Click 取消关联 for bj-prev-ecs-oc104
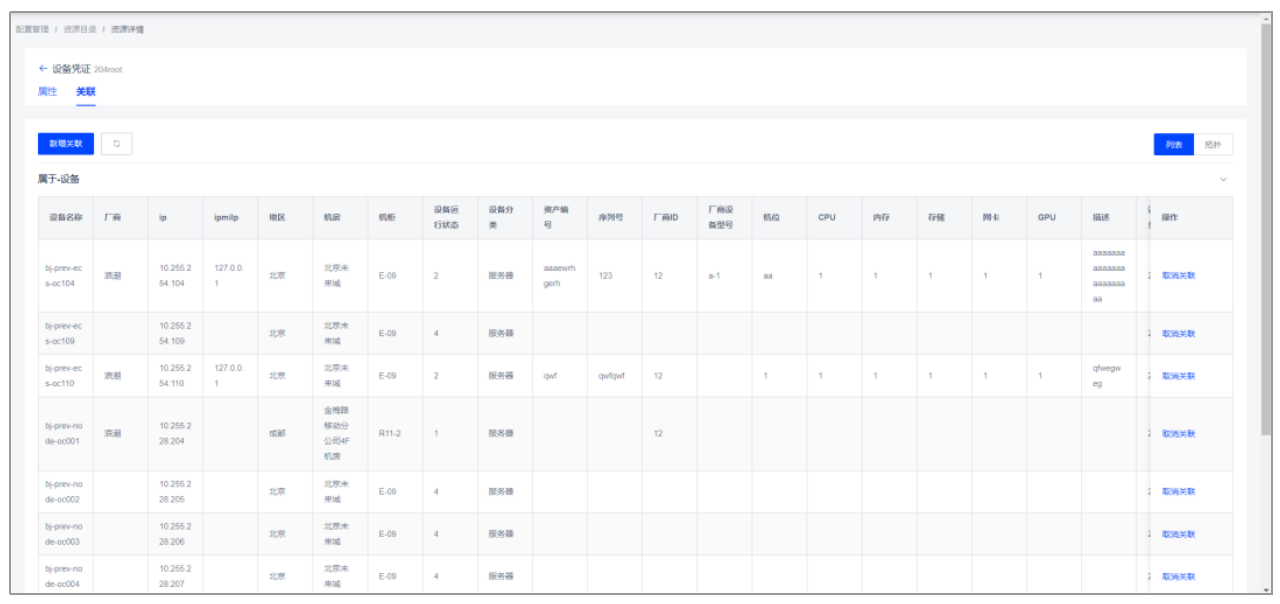 [x=1178, y=275]
